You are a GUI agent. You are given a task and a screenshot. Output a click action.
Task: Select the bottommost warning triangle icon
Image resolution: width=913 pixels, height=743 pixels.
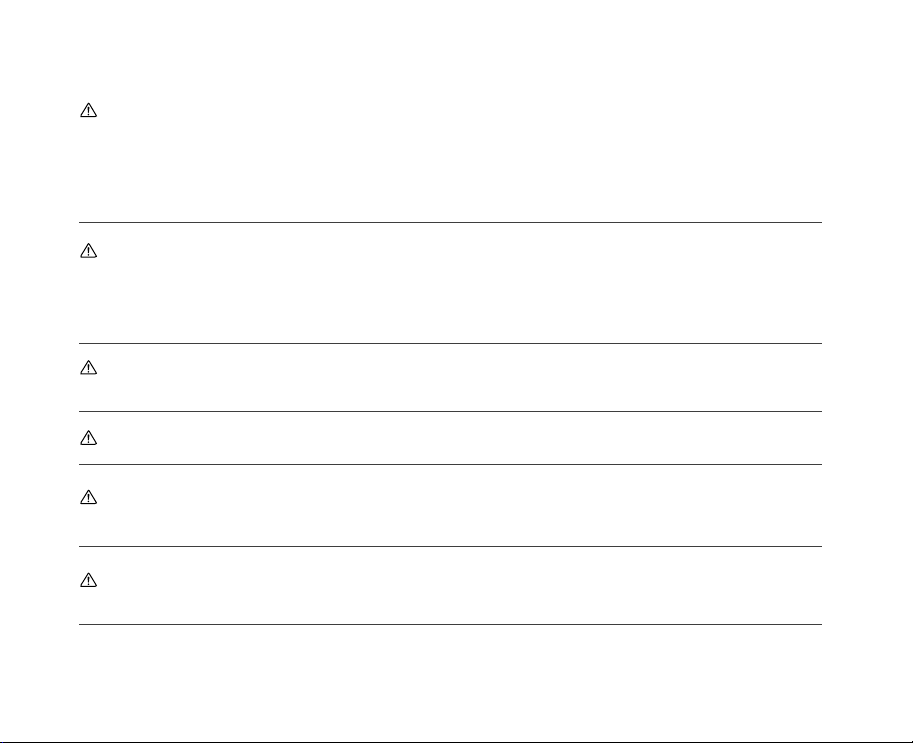click(87, 579)
